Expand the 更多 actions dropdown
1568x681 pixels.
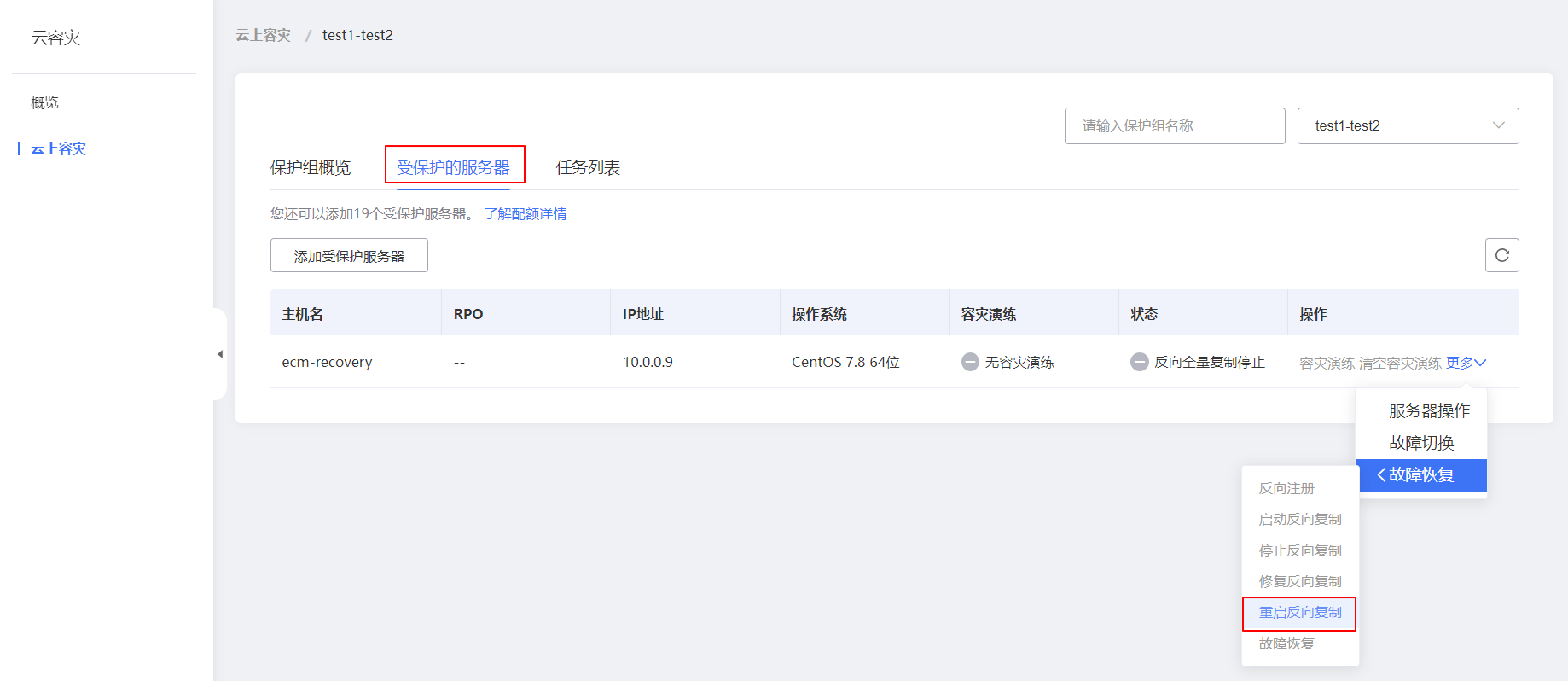(1466, 363)
